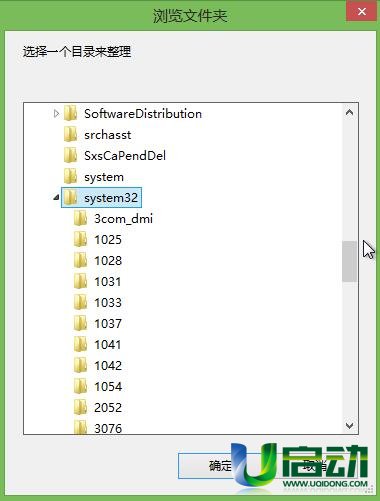Click the 3com_dmi folder icon
Screen dimensions: 380x501
[x=81, y=218]
